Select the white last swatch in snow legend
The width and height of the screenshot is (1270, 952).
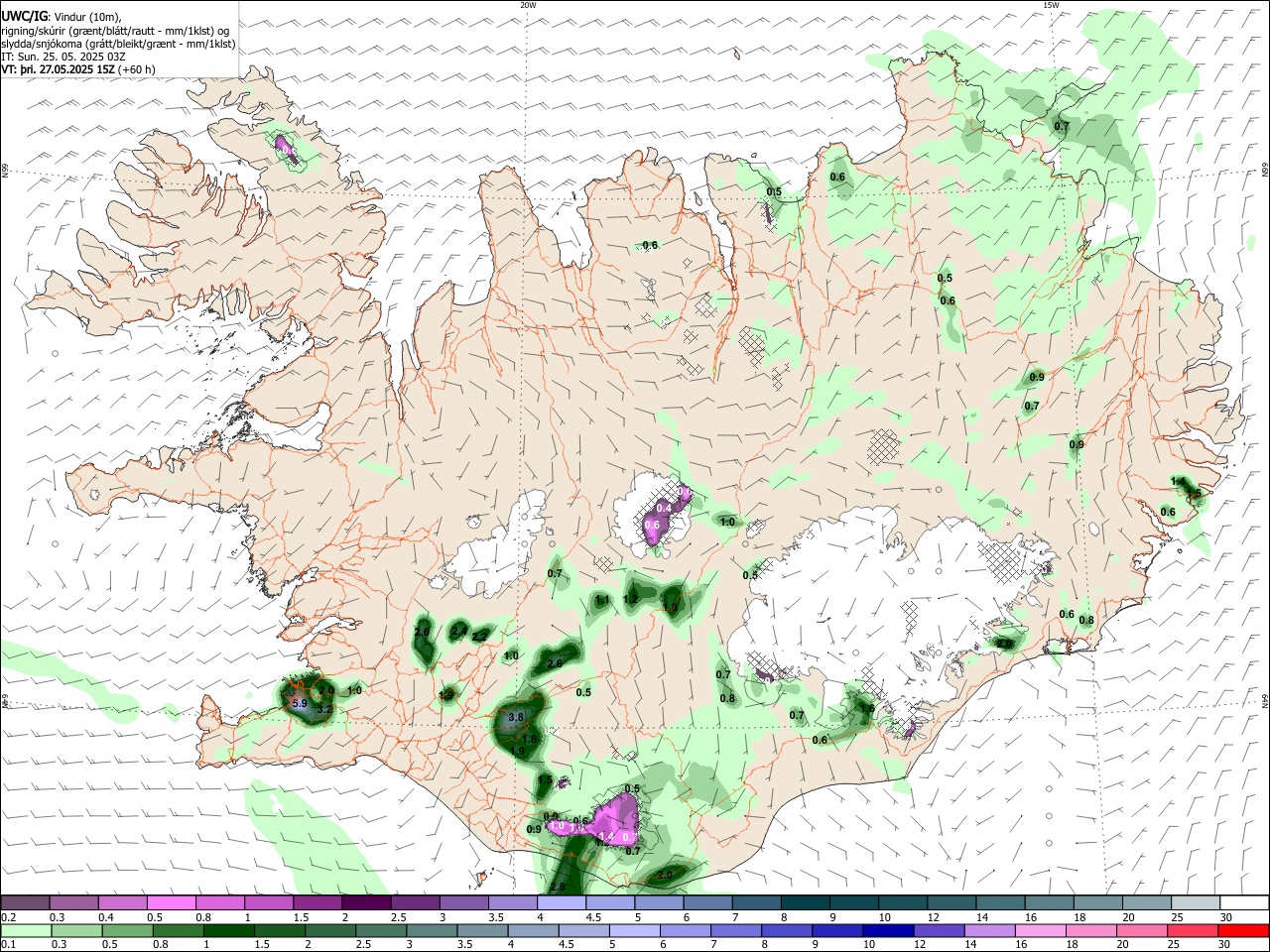[1244, 903]
